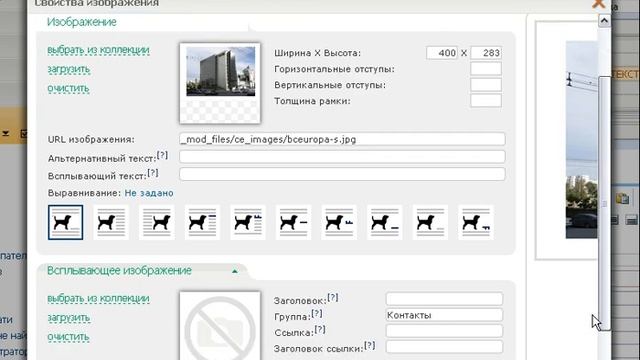Click 'выбрать из коллекции' in Изображение section
640x360 pixels.
tap(98, 50)
